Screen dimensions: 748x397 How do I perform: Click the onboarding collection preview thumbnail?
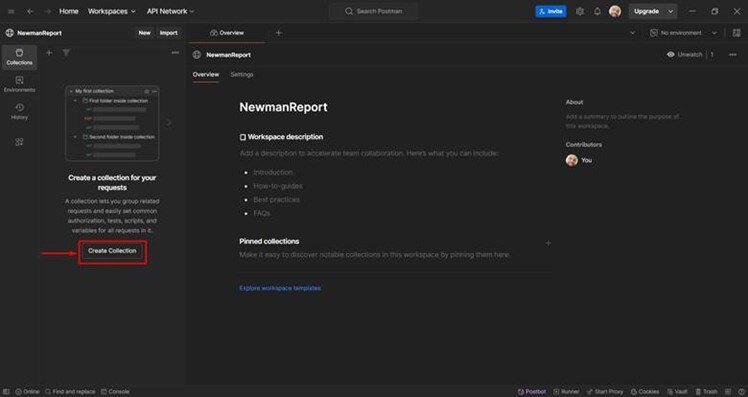[x=112, y=123]
